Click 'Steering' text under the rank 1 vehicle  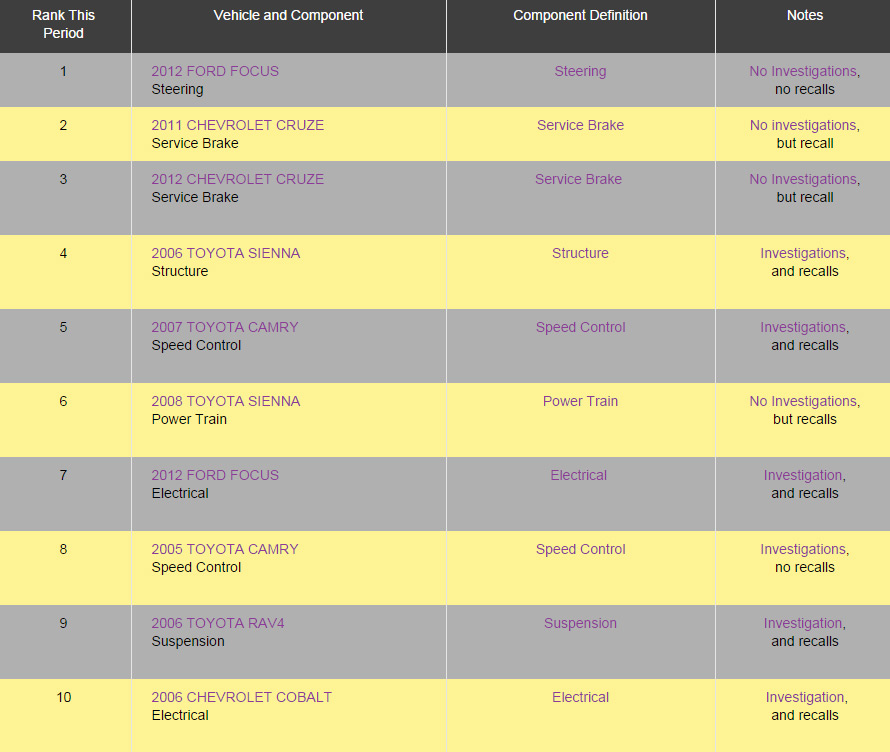point(177,90)
